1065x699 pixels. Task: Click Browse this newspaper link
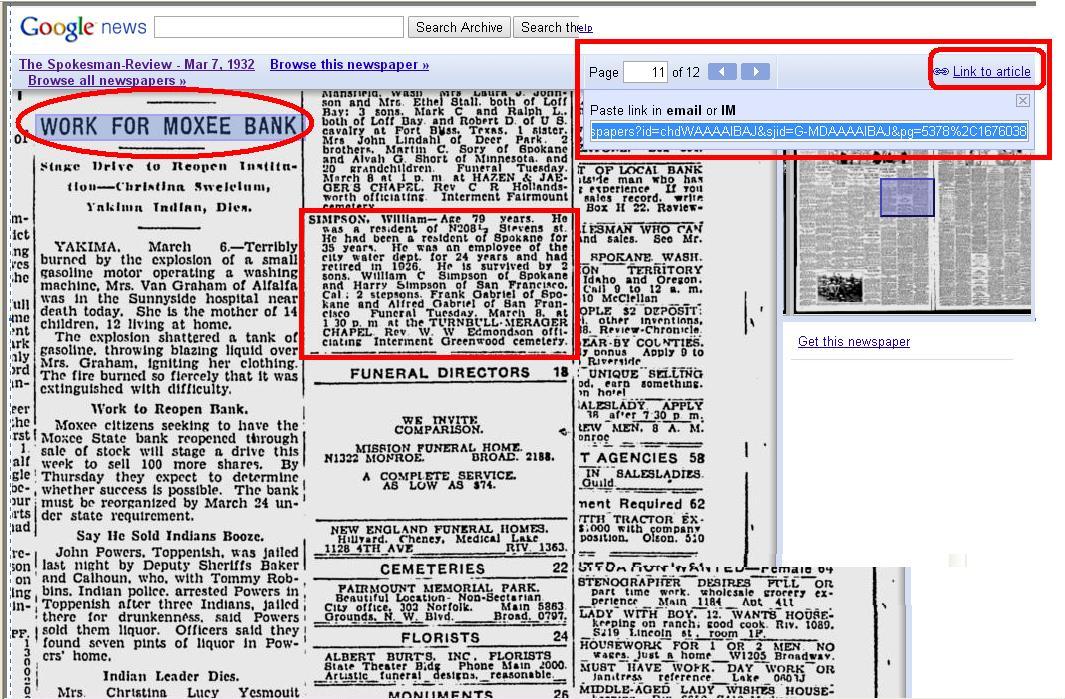349,64
